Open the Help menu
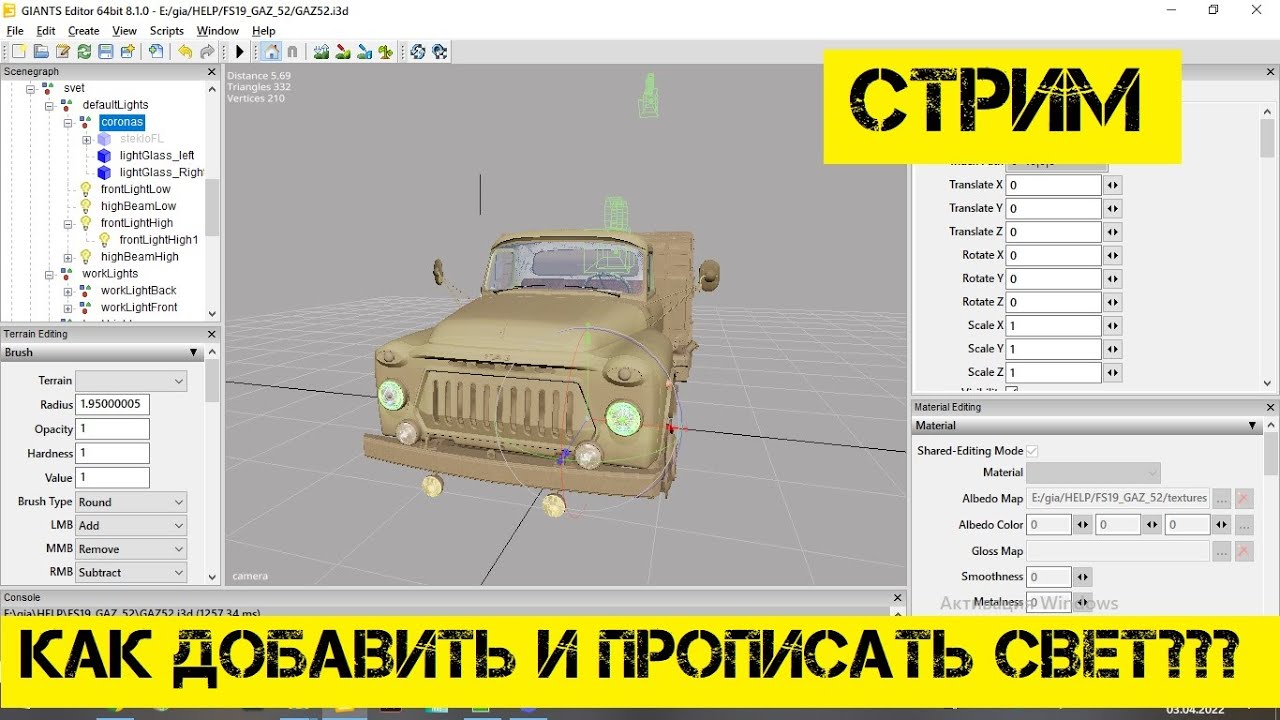1280x720 pixels. coord(263,31)
